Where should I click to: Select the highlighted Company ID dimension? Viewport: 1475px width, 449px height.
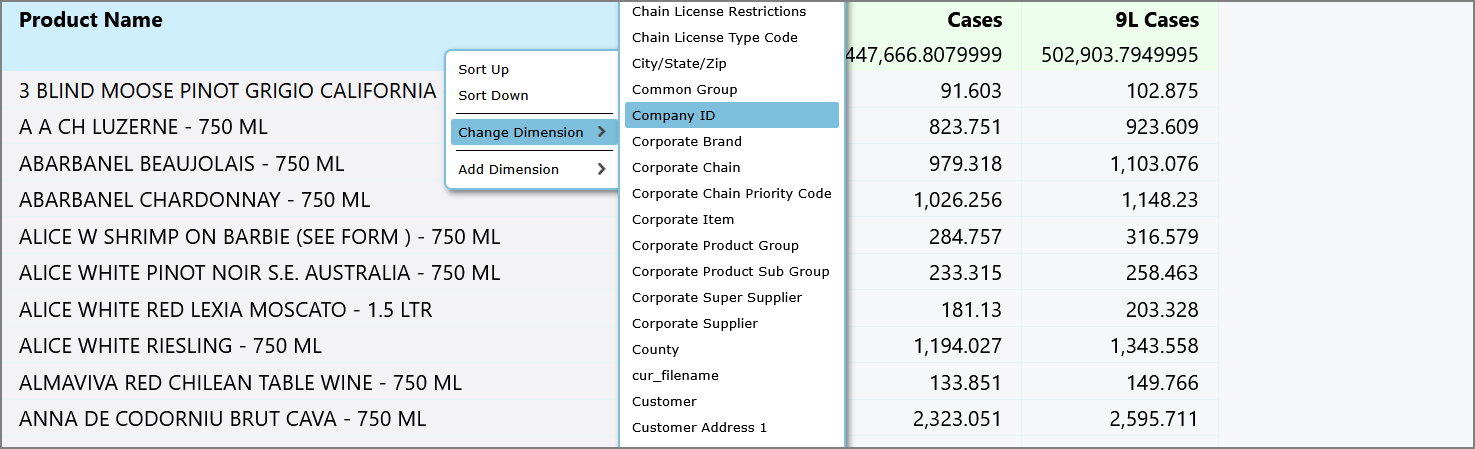click(732, 115)
